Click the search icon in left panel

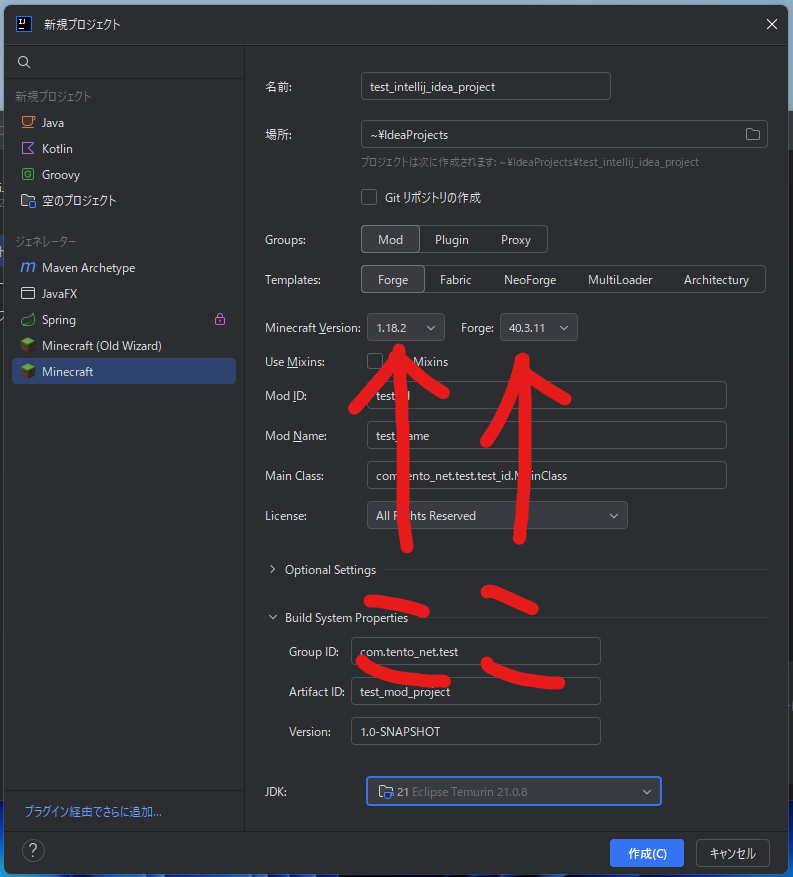pyautogui.click(x=24, y=62)
